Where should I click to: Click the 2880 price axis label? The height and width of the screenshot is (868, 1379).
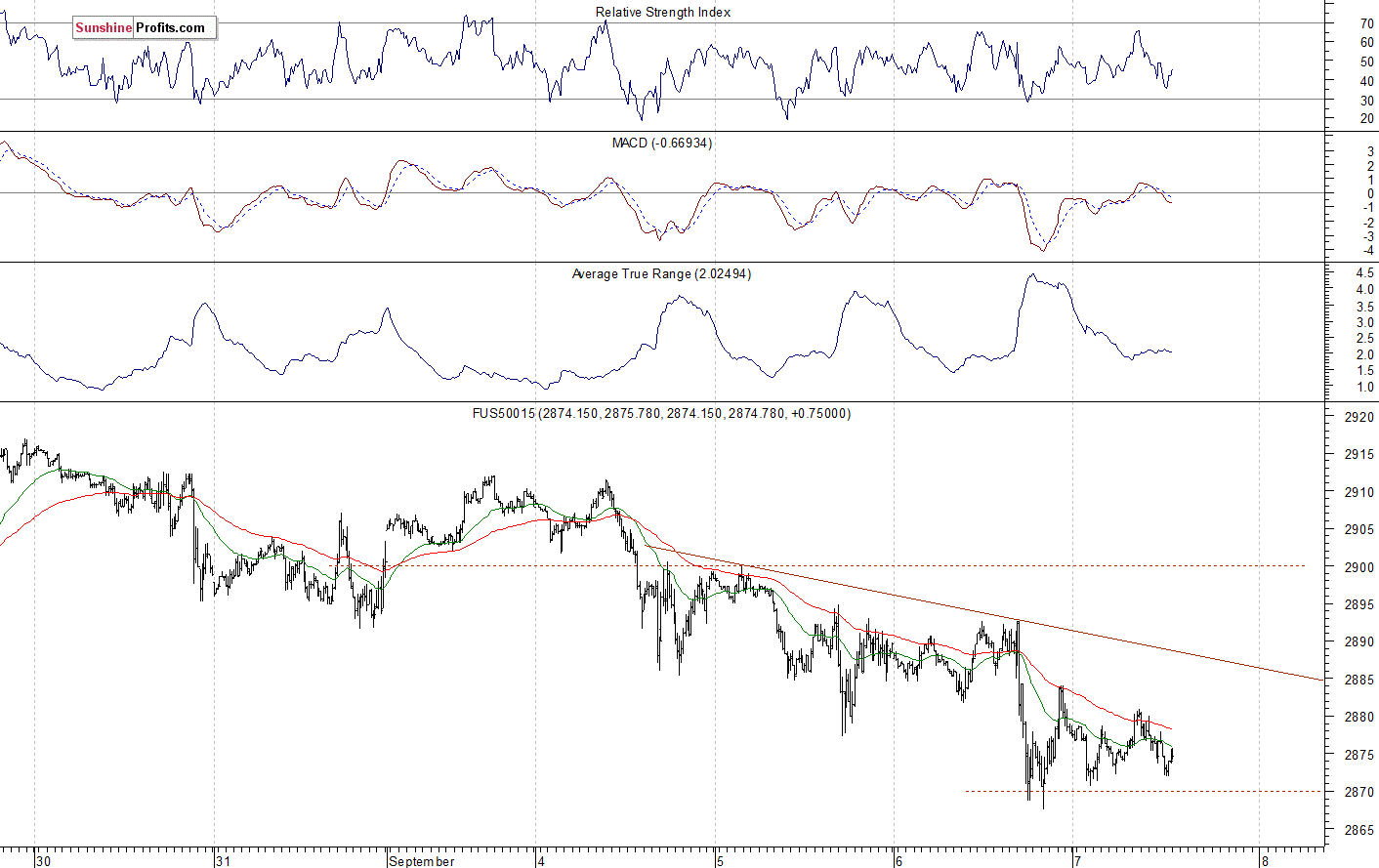[1360, 717]
